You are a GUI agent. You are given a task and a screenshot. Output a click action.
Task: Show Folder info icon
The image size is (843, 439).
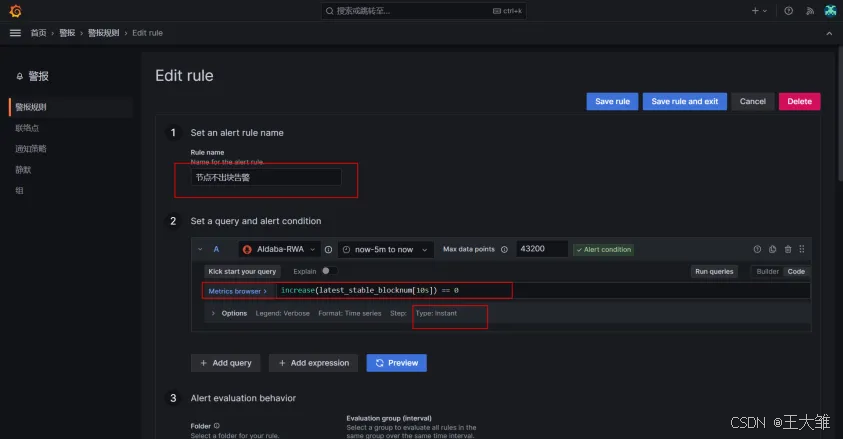coord(217,426)
